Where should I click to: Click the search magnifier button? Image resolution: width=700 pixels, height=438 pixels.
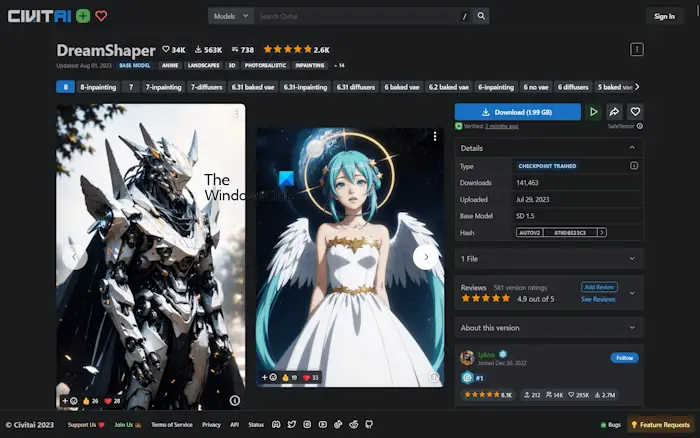pyautogui.click(x=481, y=16)
